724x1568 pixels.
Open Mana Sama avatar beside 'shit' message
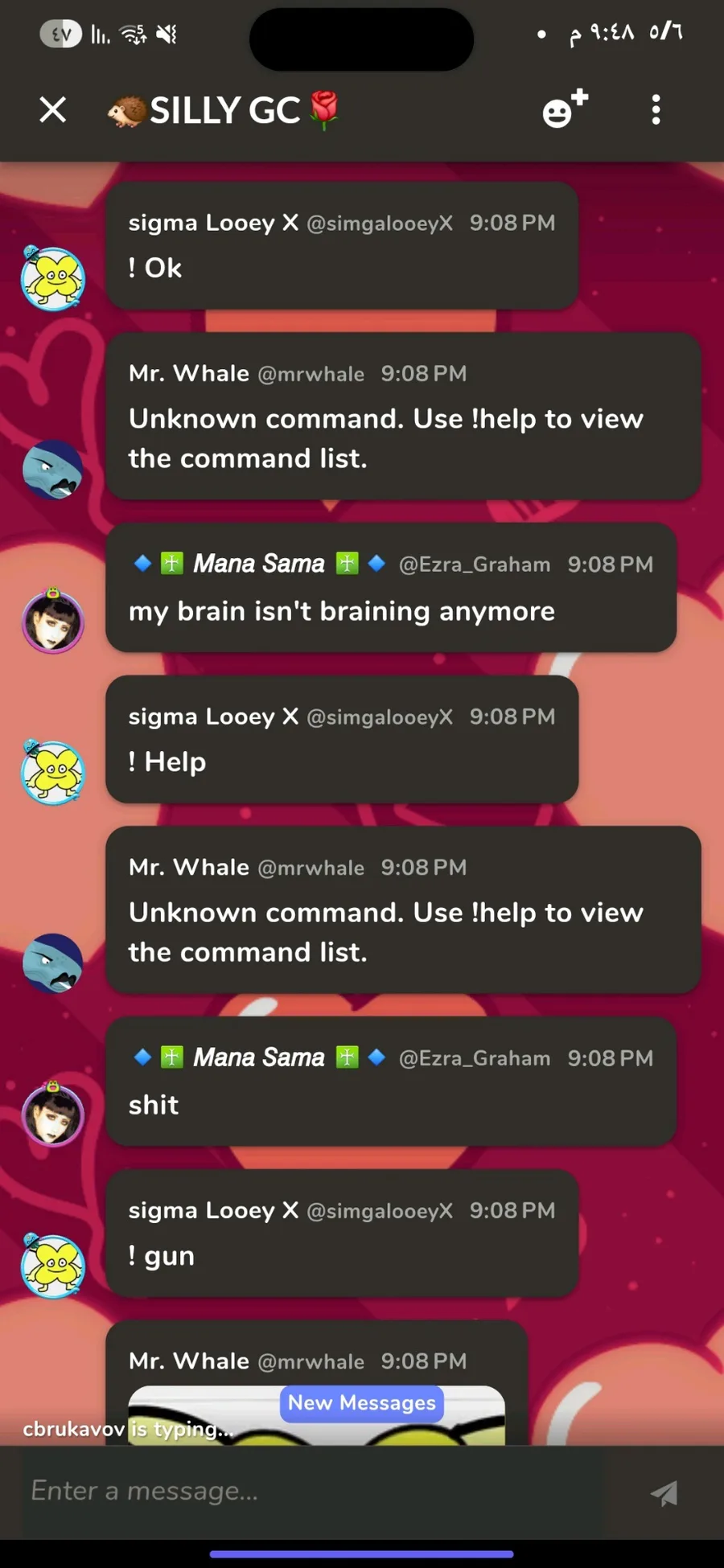tap(52, 1114)
